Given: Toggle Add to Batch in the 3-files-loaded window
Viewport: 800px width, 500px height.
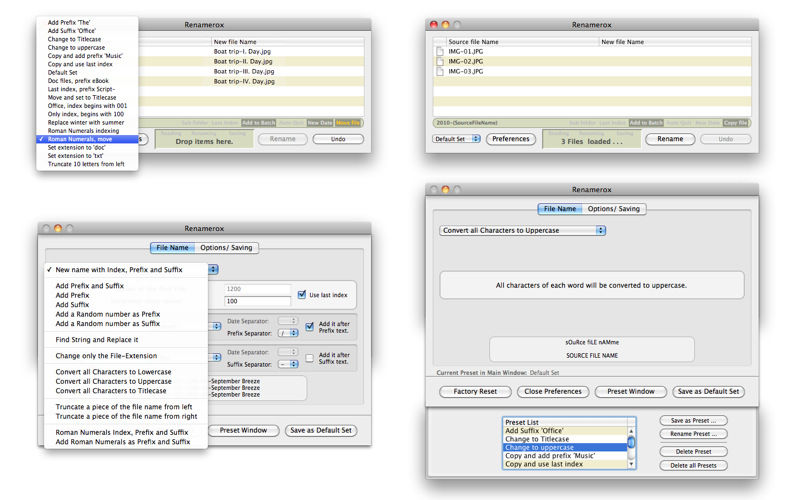Looking at the screenshot, I should [645, 123].
